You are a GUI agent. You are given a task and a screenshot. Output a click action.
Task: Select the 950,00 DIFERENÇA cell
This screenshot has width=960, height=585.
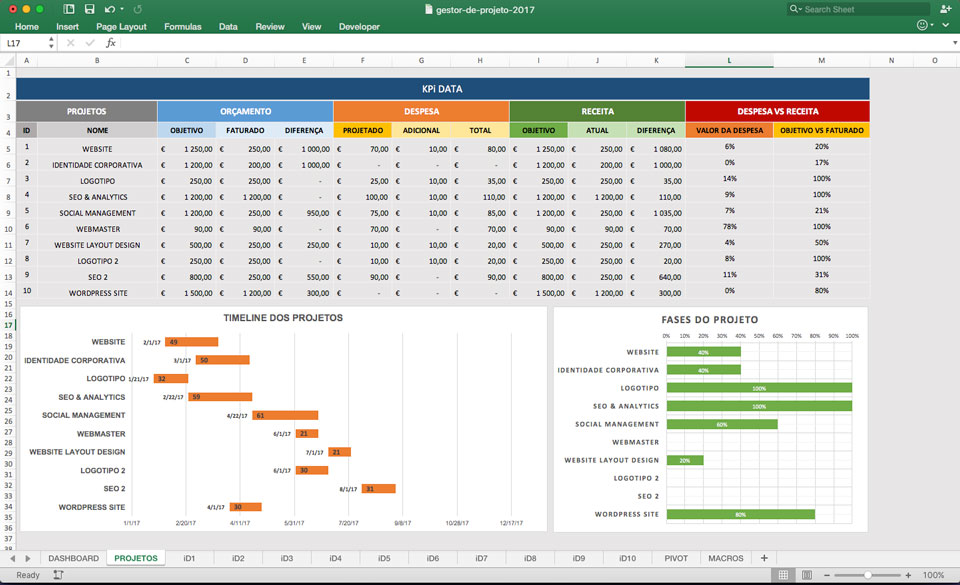point(304,213)
